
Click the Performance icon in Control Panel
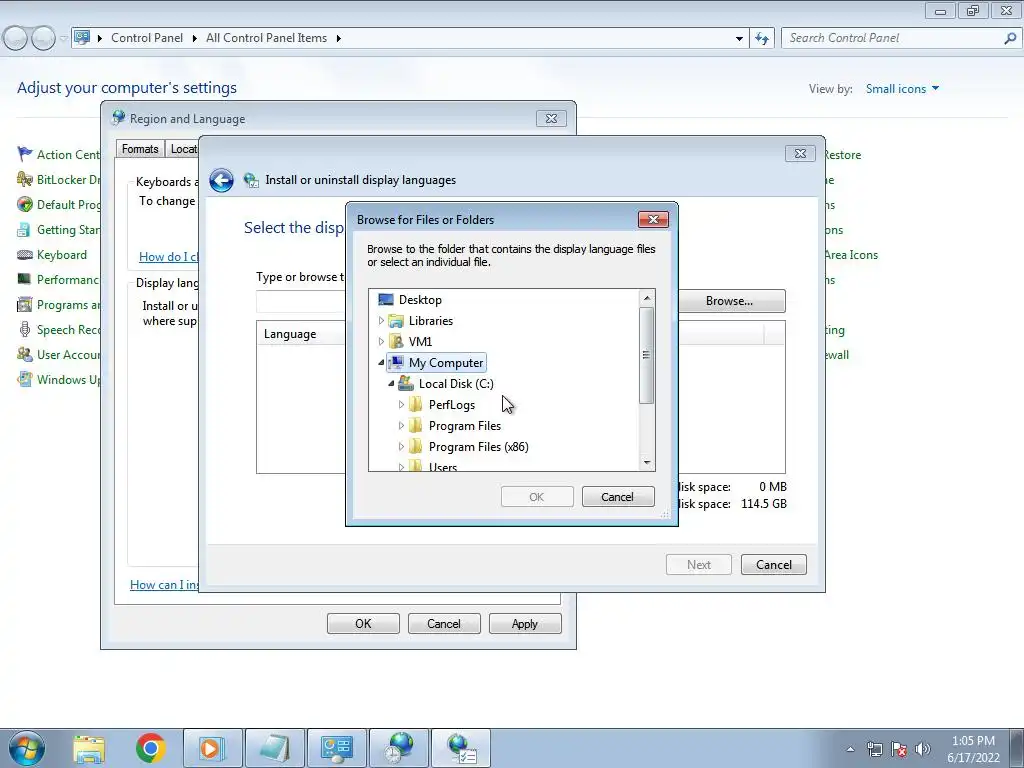pyautogui.click(x=25, y=280)
